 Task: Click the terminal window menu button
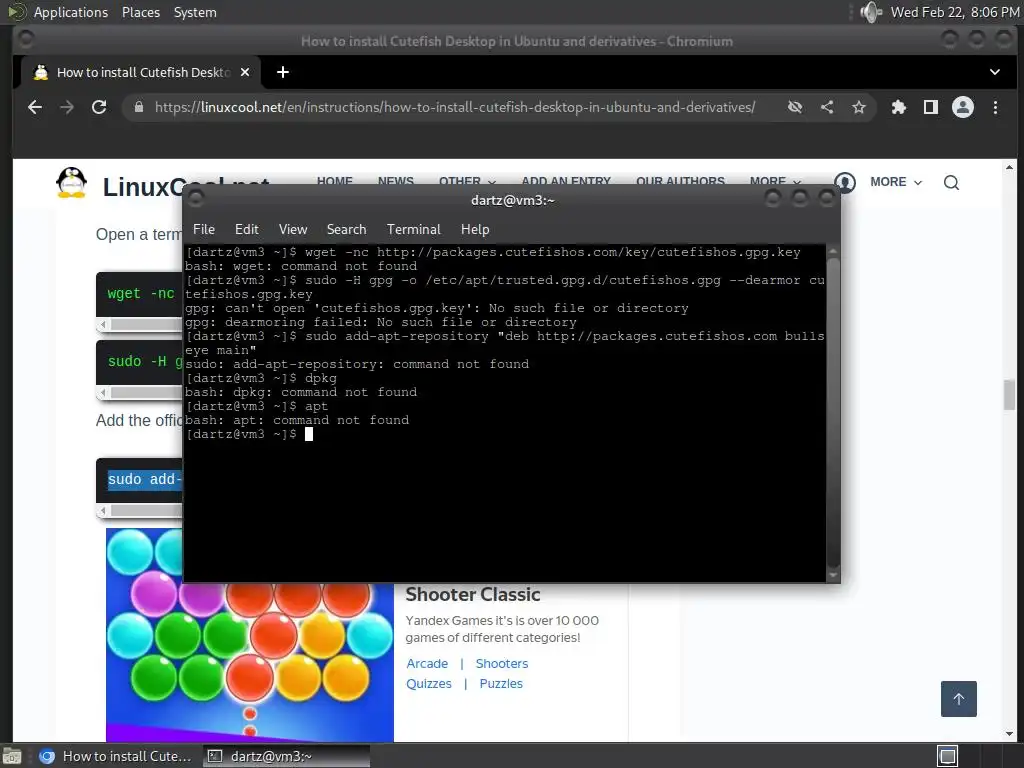tap(195, 198)
